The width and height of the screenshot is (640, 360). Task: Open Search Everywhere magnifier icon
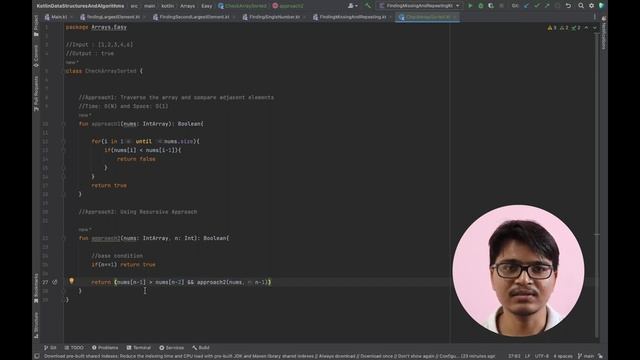581,6
